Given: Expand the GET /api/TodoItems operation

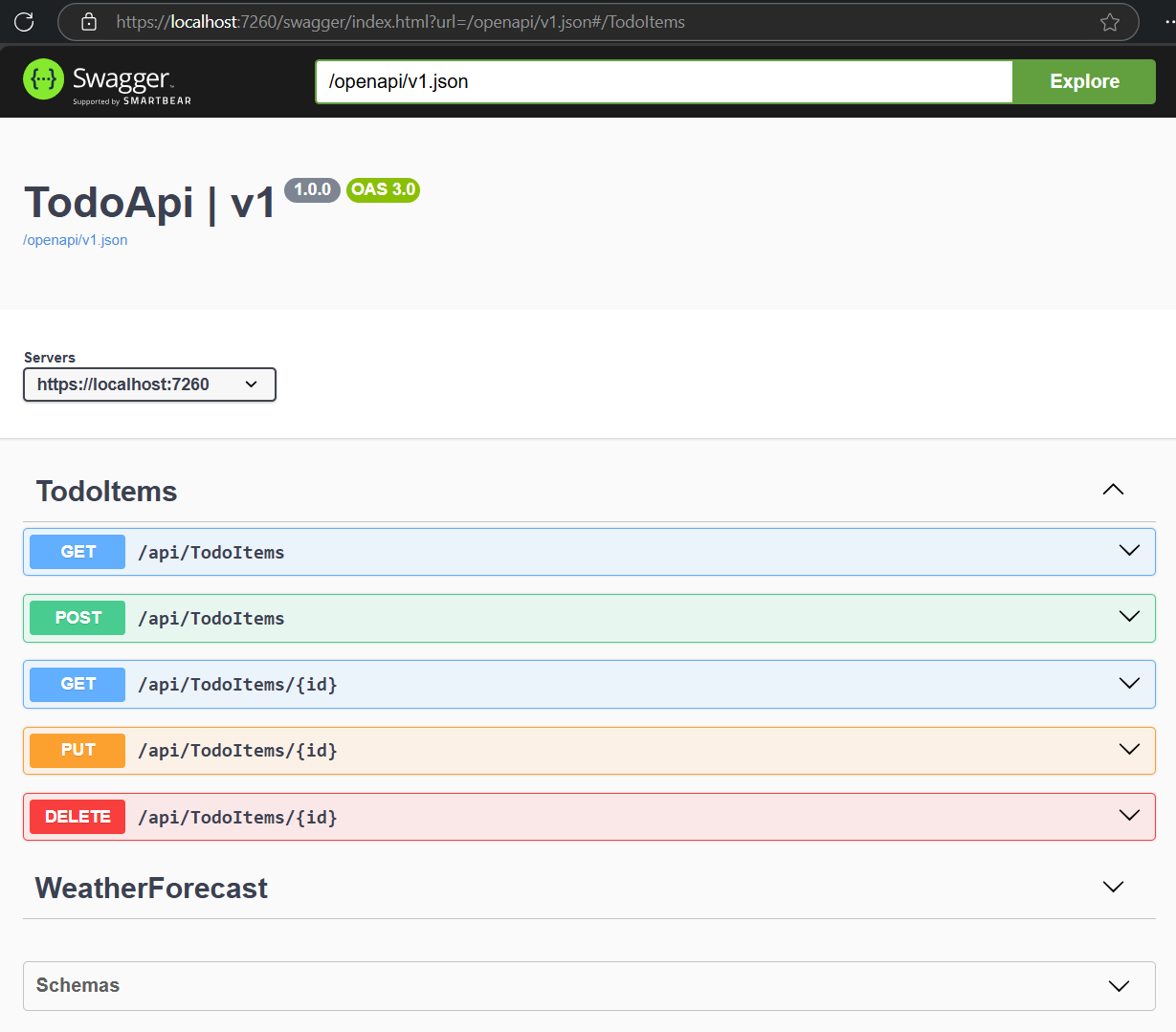Looking at the screenshot, I should coord(1128,551).
